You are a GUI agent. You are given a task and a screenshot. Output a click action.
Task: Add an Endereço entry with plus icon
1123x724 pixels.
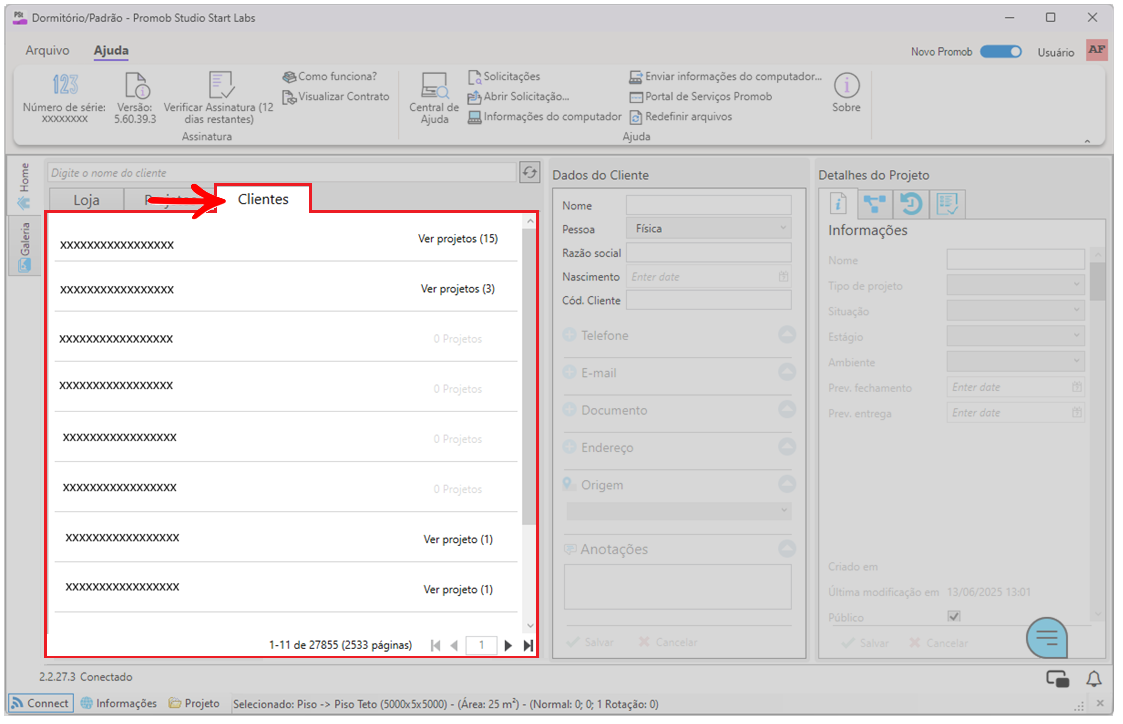click(569, 446)
